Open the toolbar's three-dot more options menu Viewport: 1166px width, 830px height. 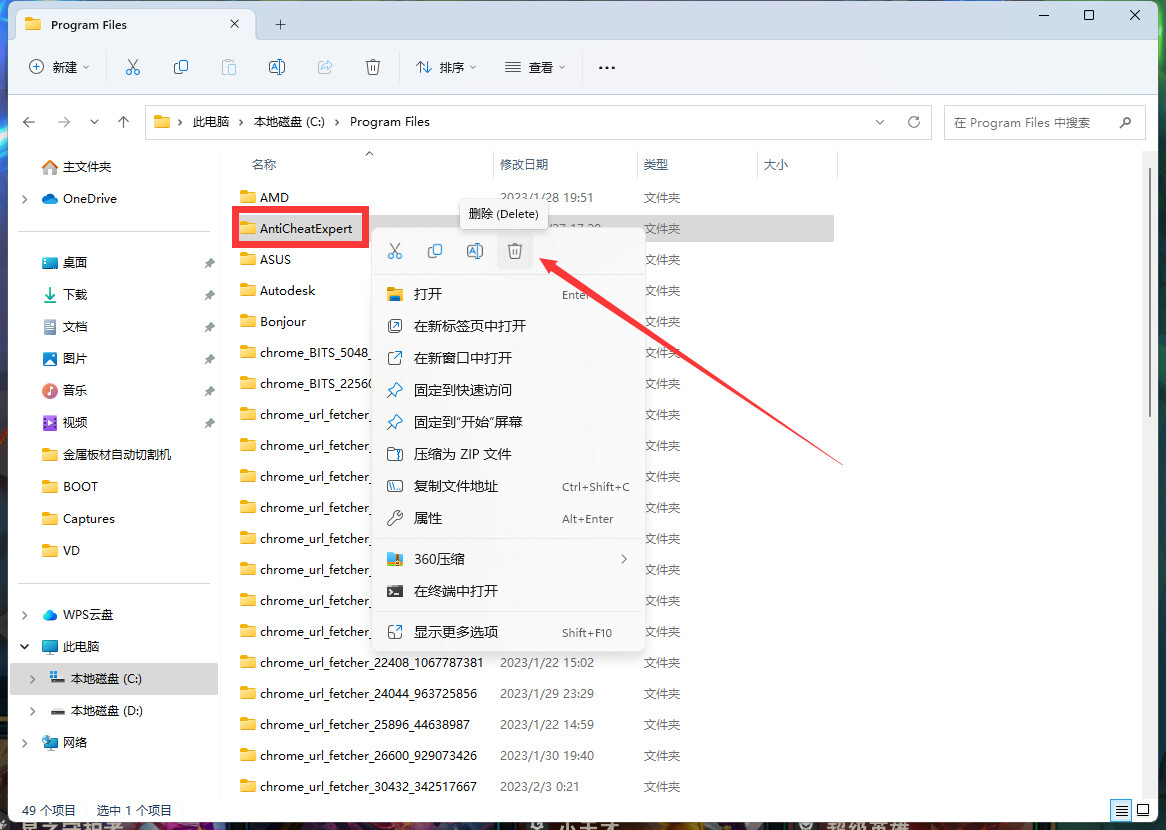pyautogui.click(x=607, y=68)
